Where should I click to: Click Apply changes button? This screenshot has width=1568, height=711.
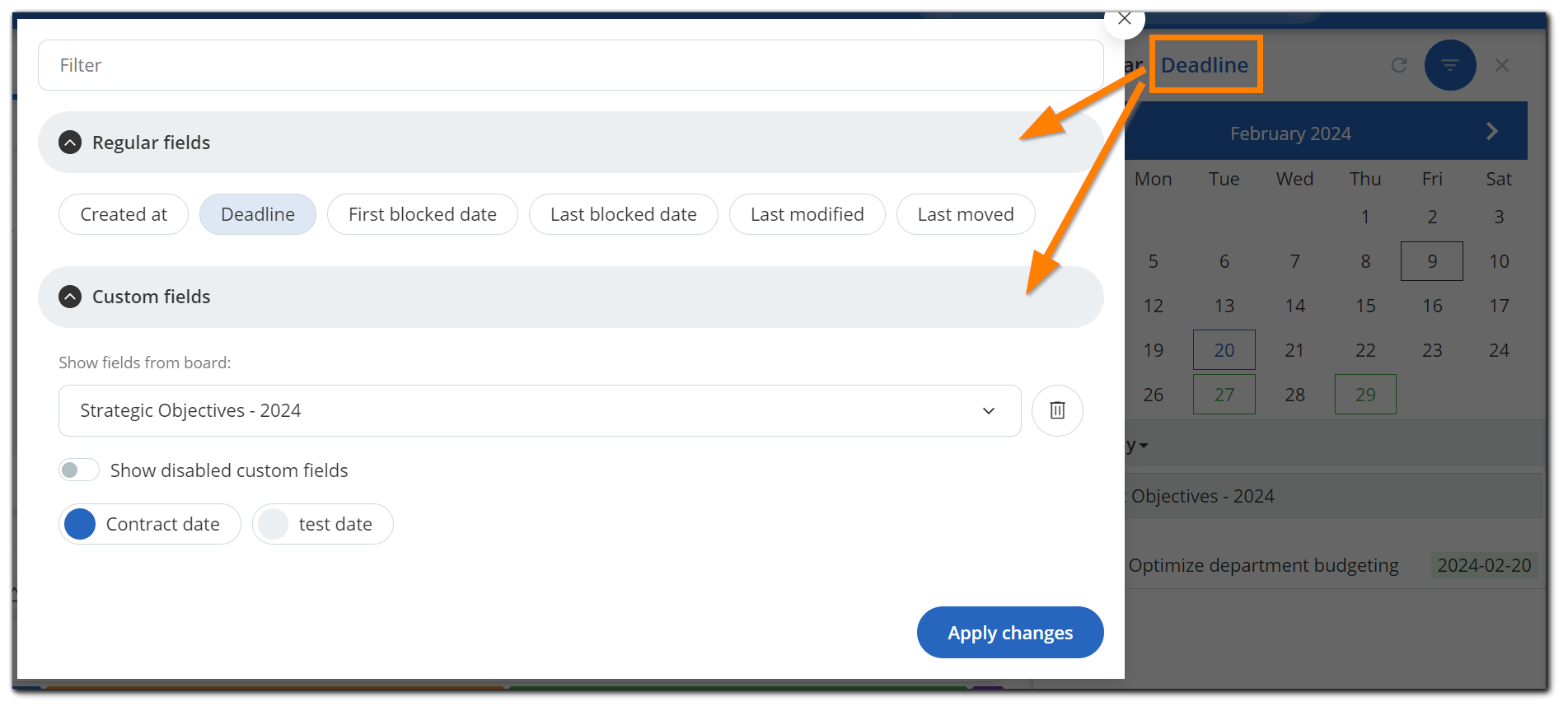pyautogui.click(x=1010, y=633)
